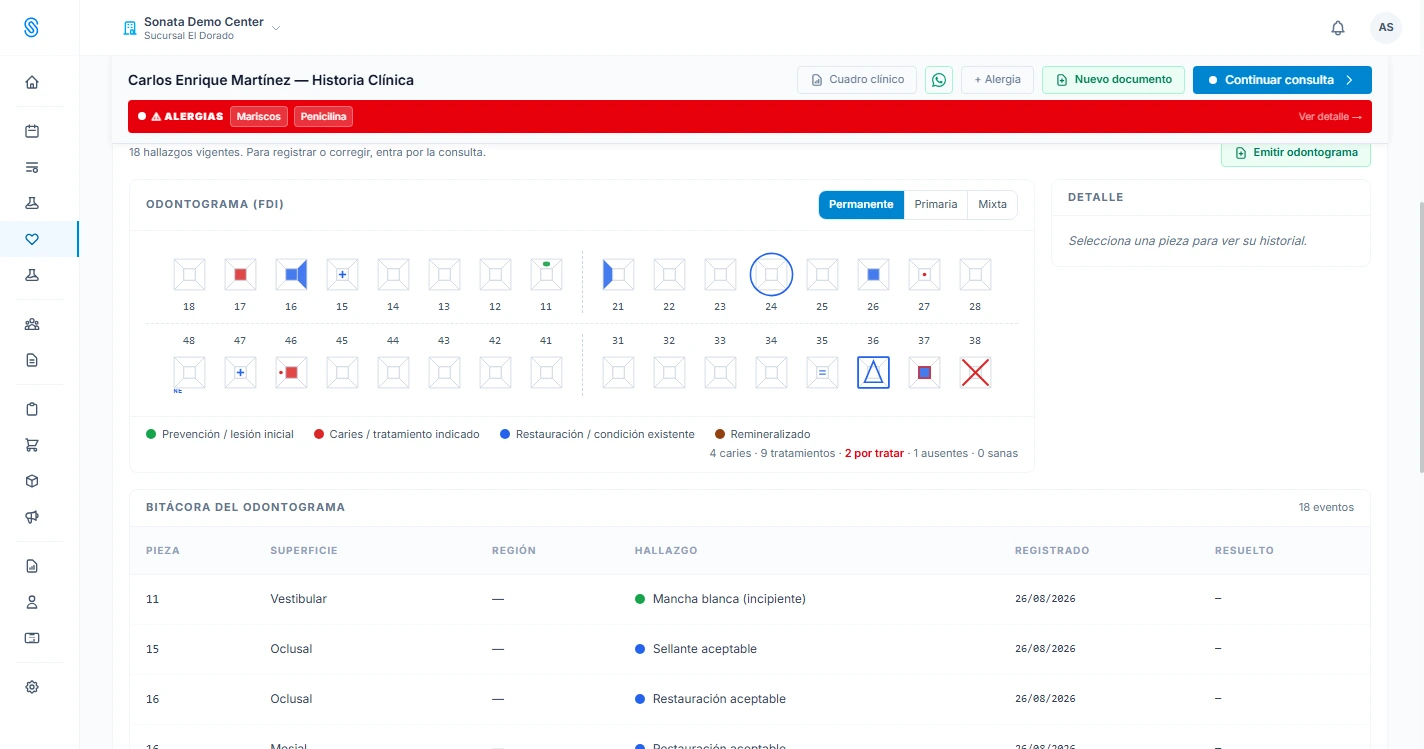
Task: Select the heart icon in sidebar
Action: click(32, 239)
